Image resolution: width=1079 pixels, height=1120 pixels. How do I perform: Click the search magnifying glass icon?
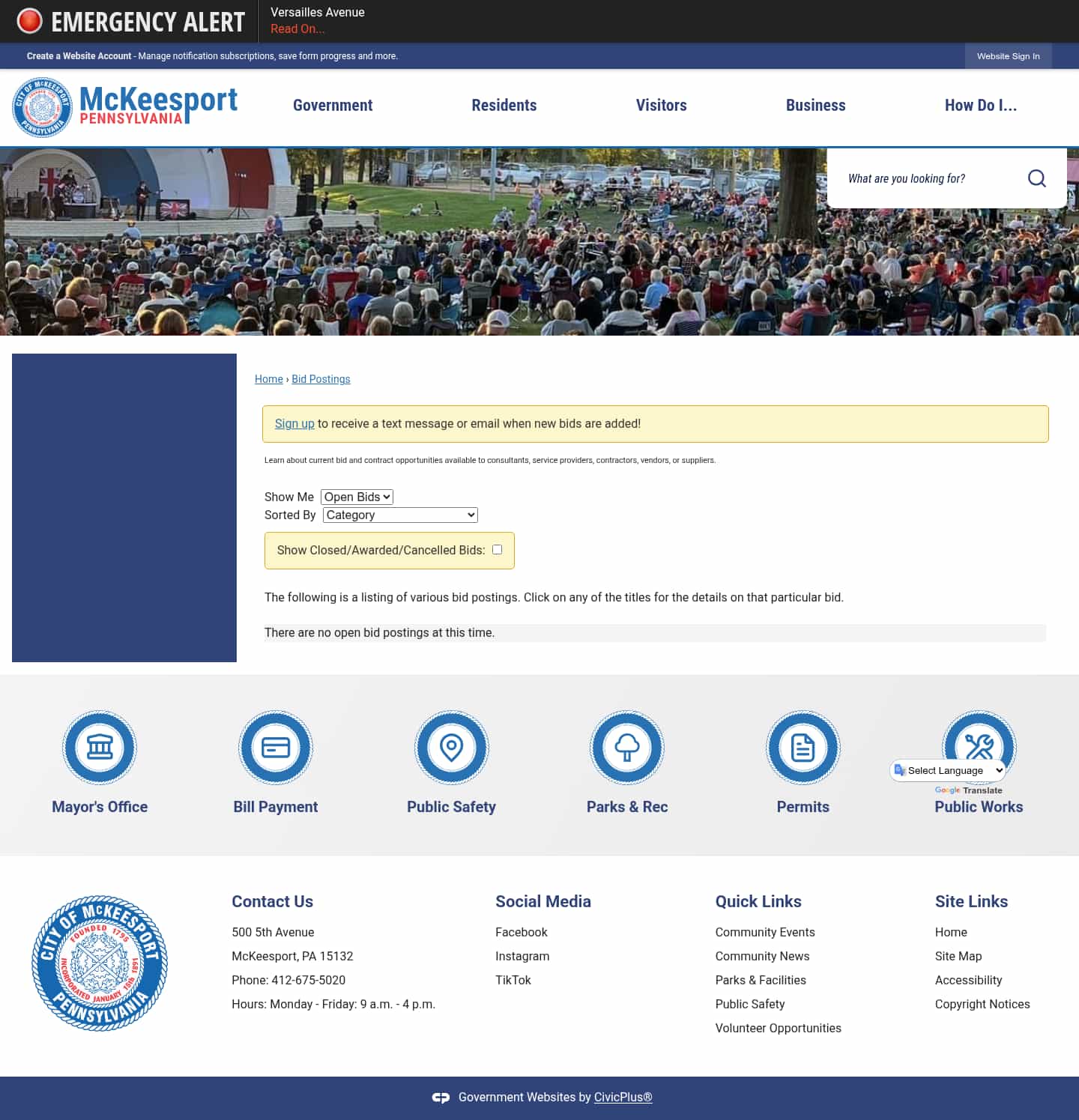(1037, 178)
